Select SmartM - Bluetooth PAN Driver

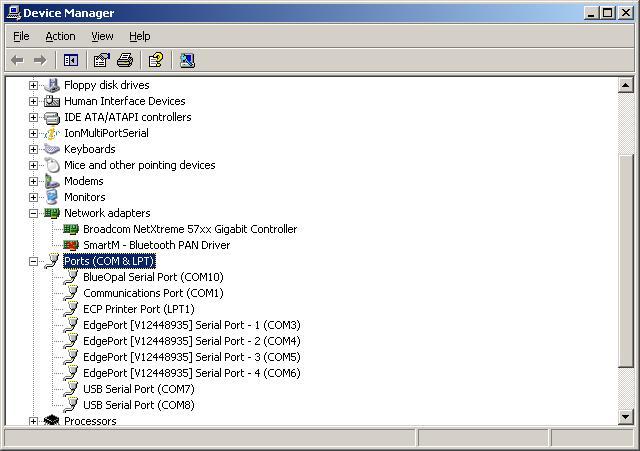[157, 245]
